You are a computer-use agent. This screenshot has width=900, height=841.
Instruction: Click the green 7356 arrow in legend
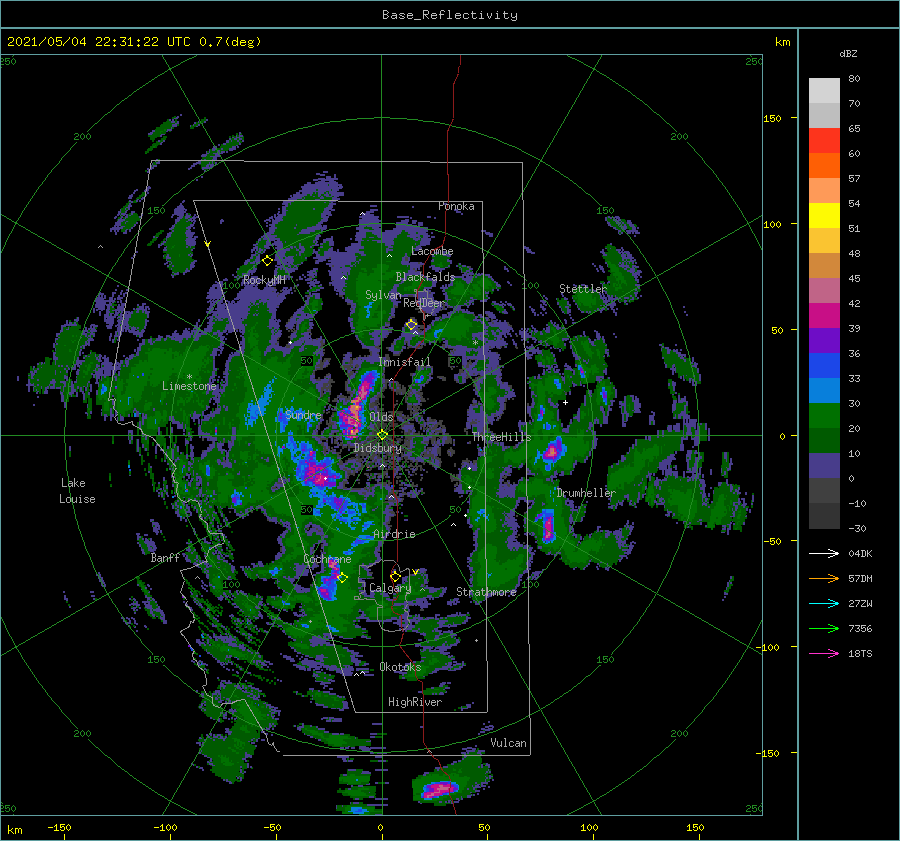824,629
